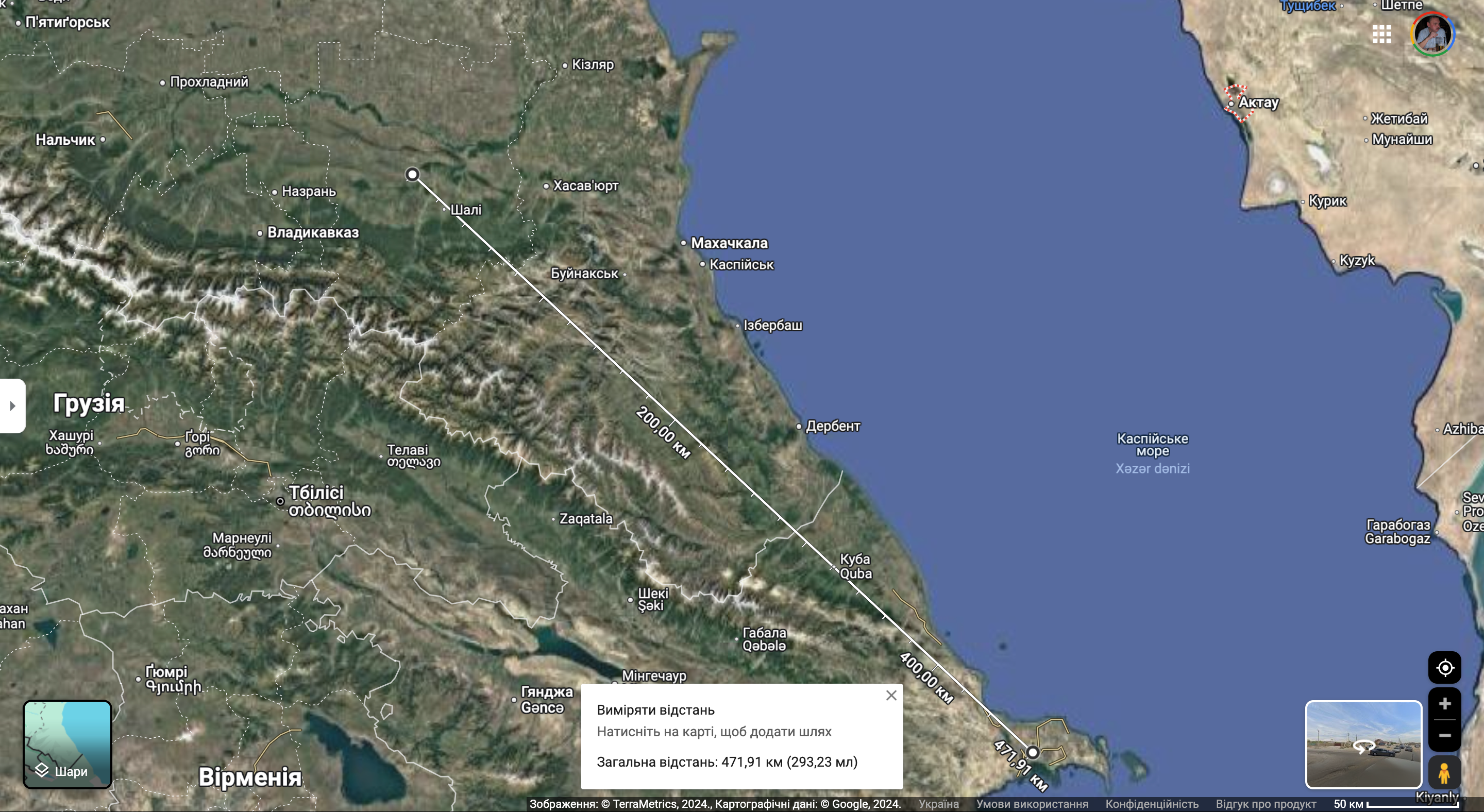Open the Умови використання link
The image size is (1484, 812).
point(1032,804)
